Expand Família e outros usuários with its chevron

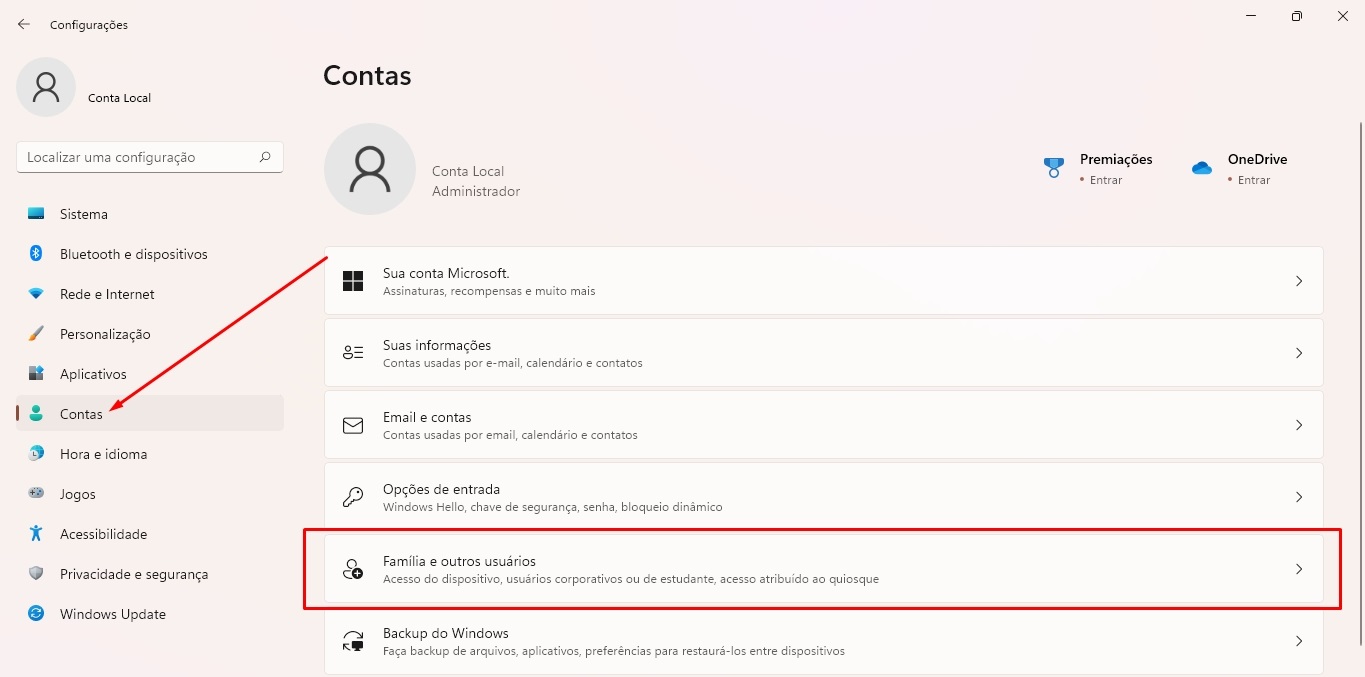coord(1299,568)
